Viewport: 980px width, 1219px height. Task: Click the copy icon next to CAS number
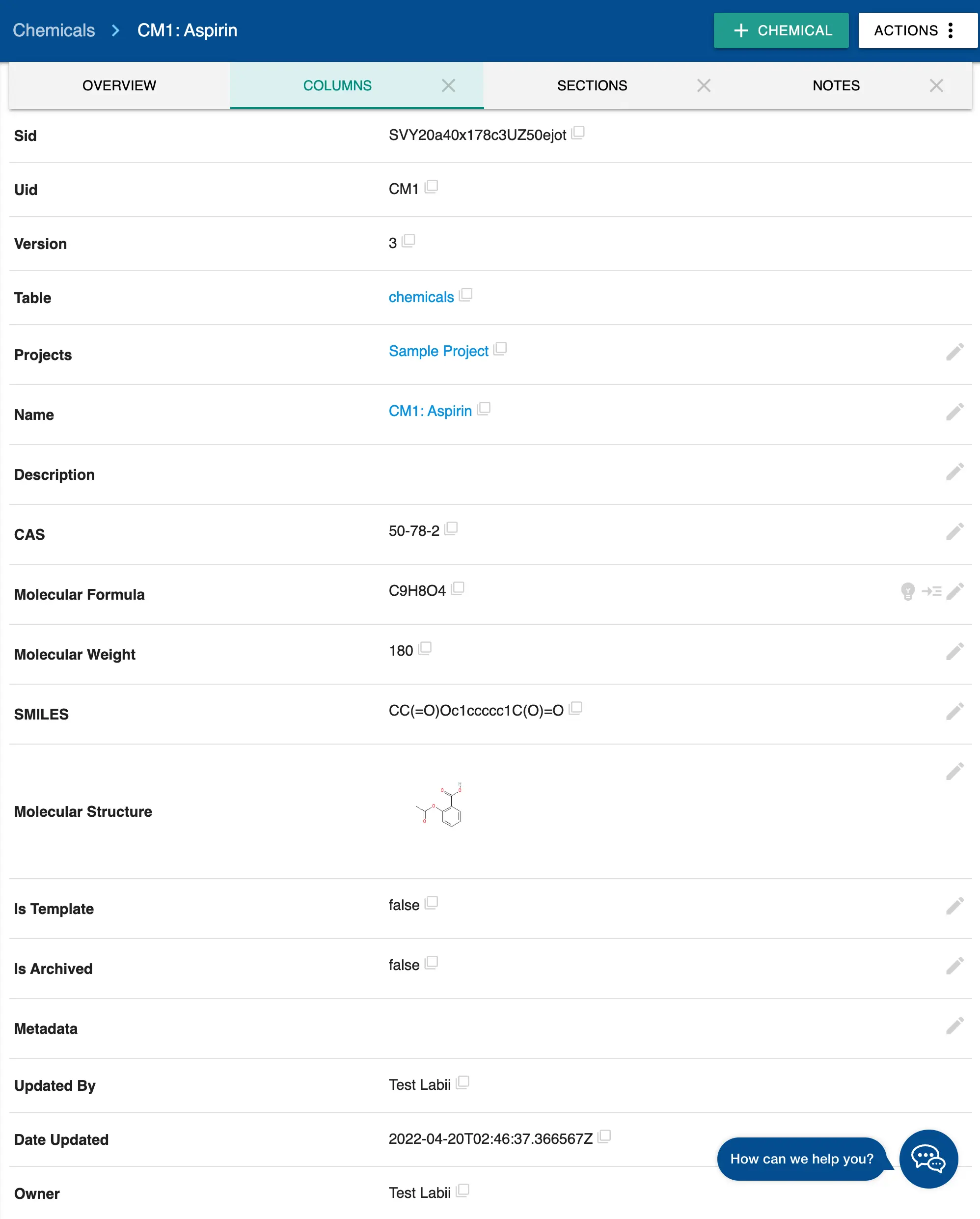pos(451,528)
